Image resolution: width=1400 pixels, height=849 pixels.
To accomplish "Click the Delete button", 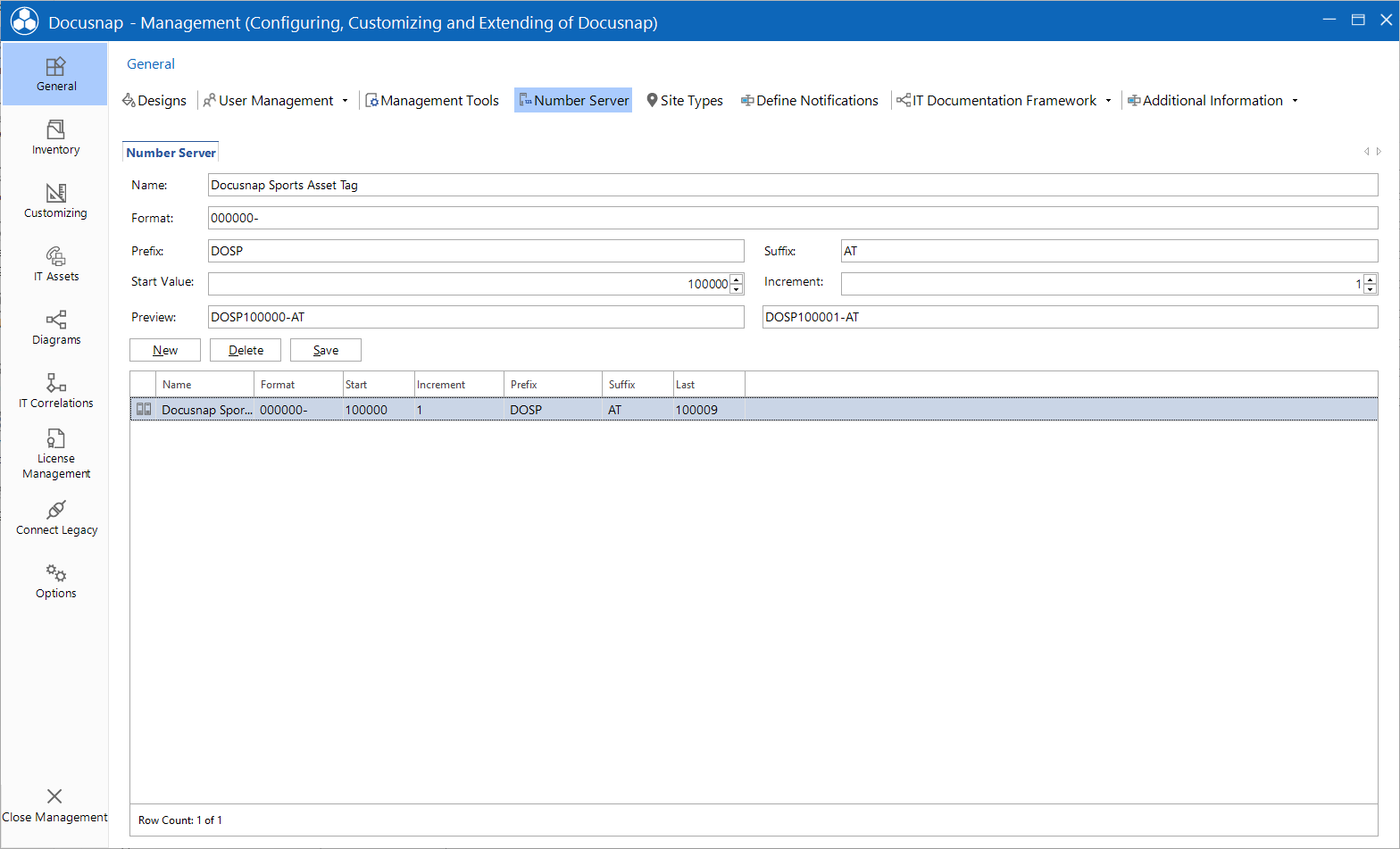I will coord(246,350).
